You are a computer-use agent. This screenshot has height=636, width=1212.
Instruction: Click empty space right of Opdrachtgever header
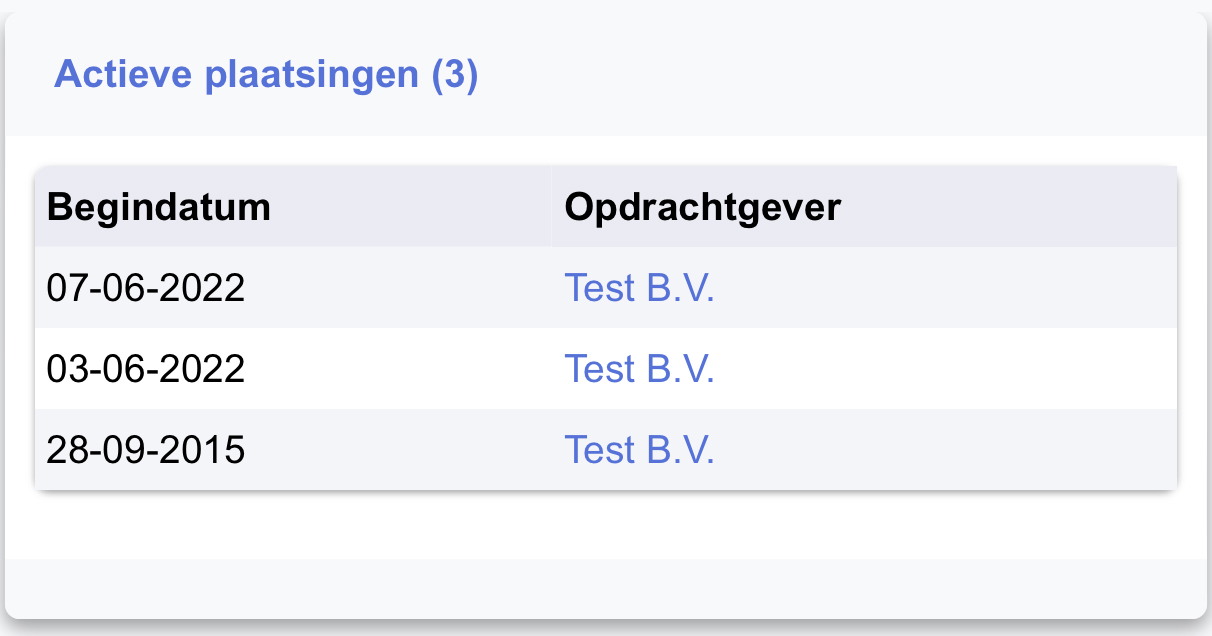(x=1010, y=208)
